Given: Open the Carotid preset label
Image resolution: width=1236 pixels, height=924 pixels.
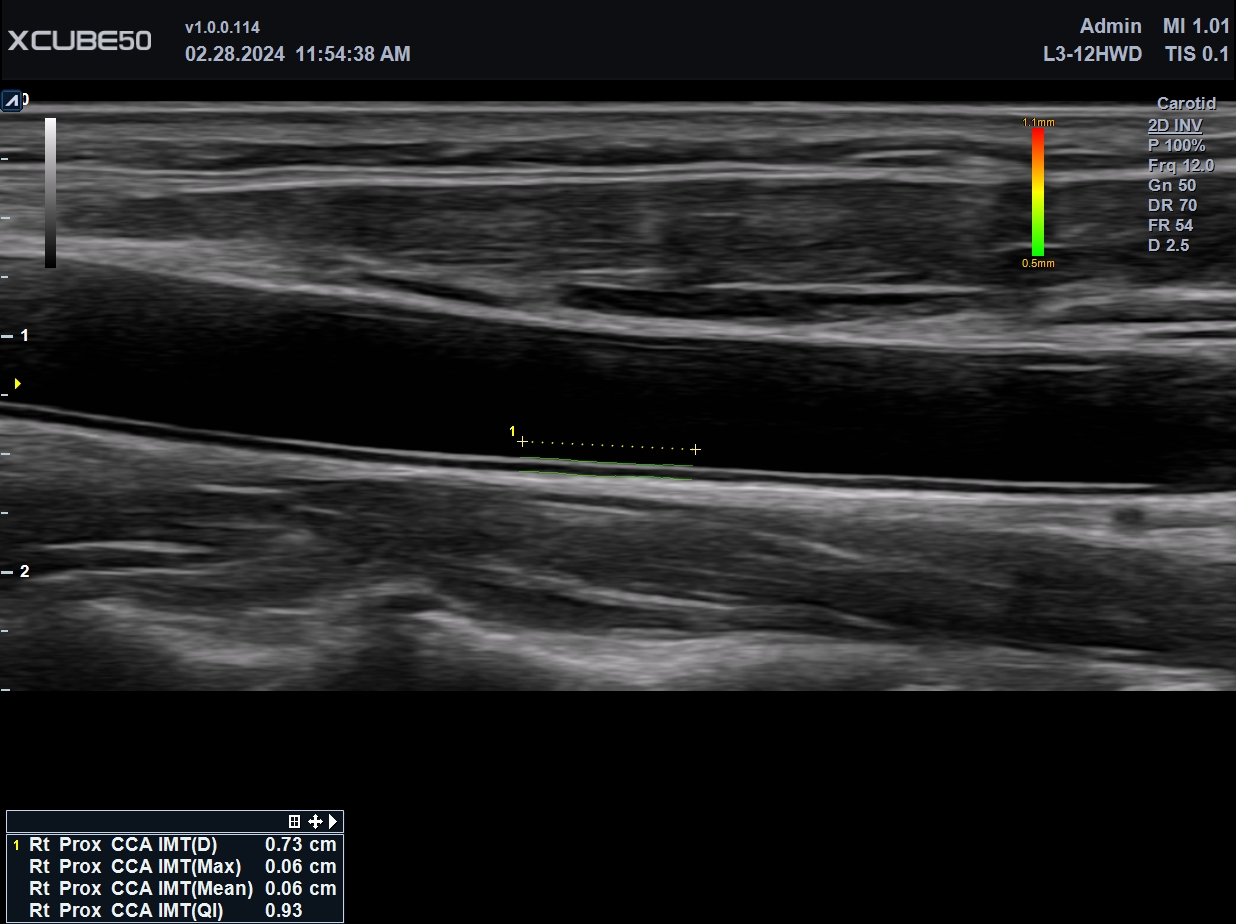Looking at the screenshot, I should pos(1186,103).
